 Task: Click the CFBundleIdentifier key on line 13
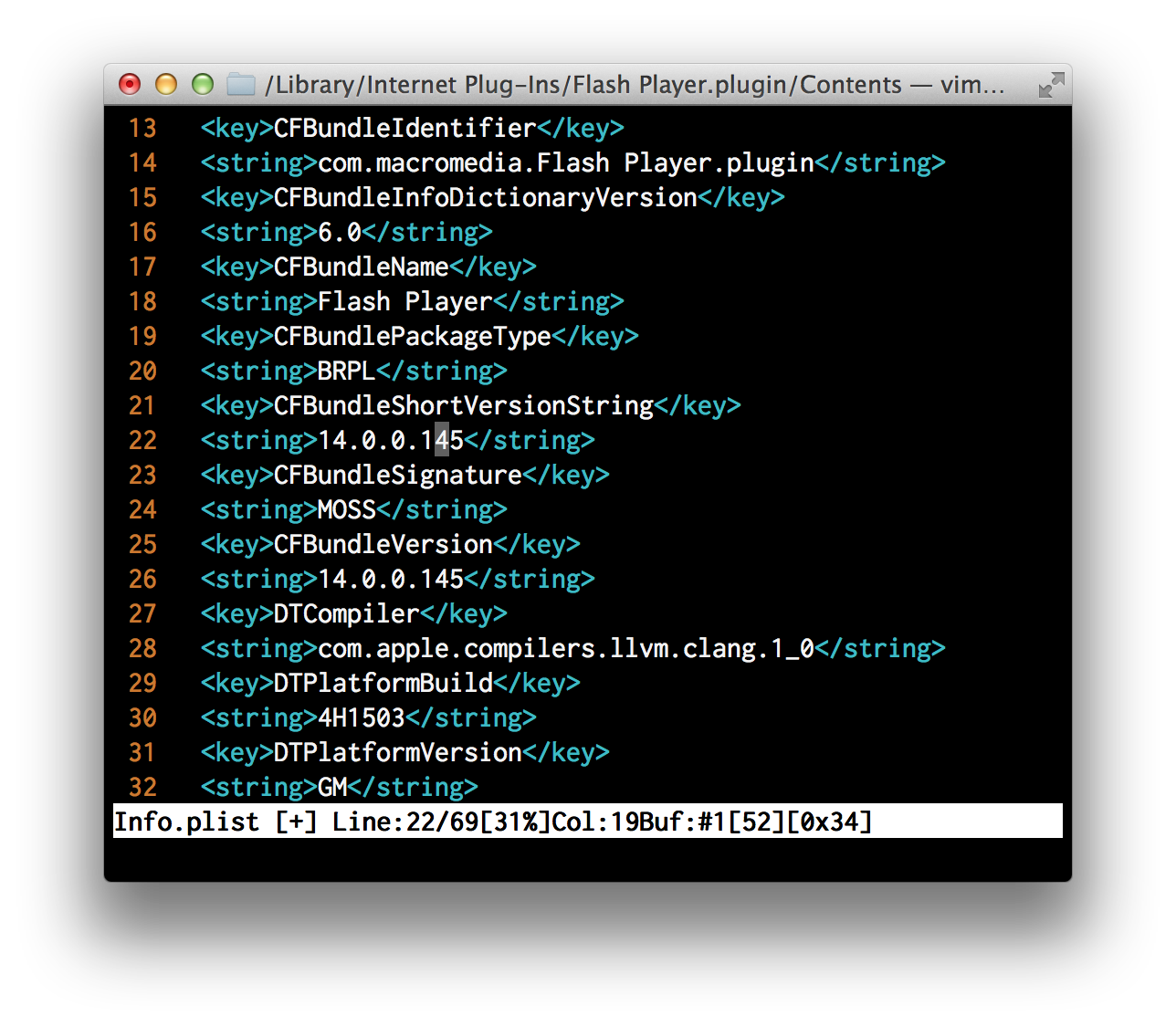405,128
